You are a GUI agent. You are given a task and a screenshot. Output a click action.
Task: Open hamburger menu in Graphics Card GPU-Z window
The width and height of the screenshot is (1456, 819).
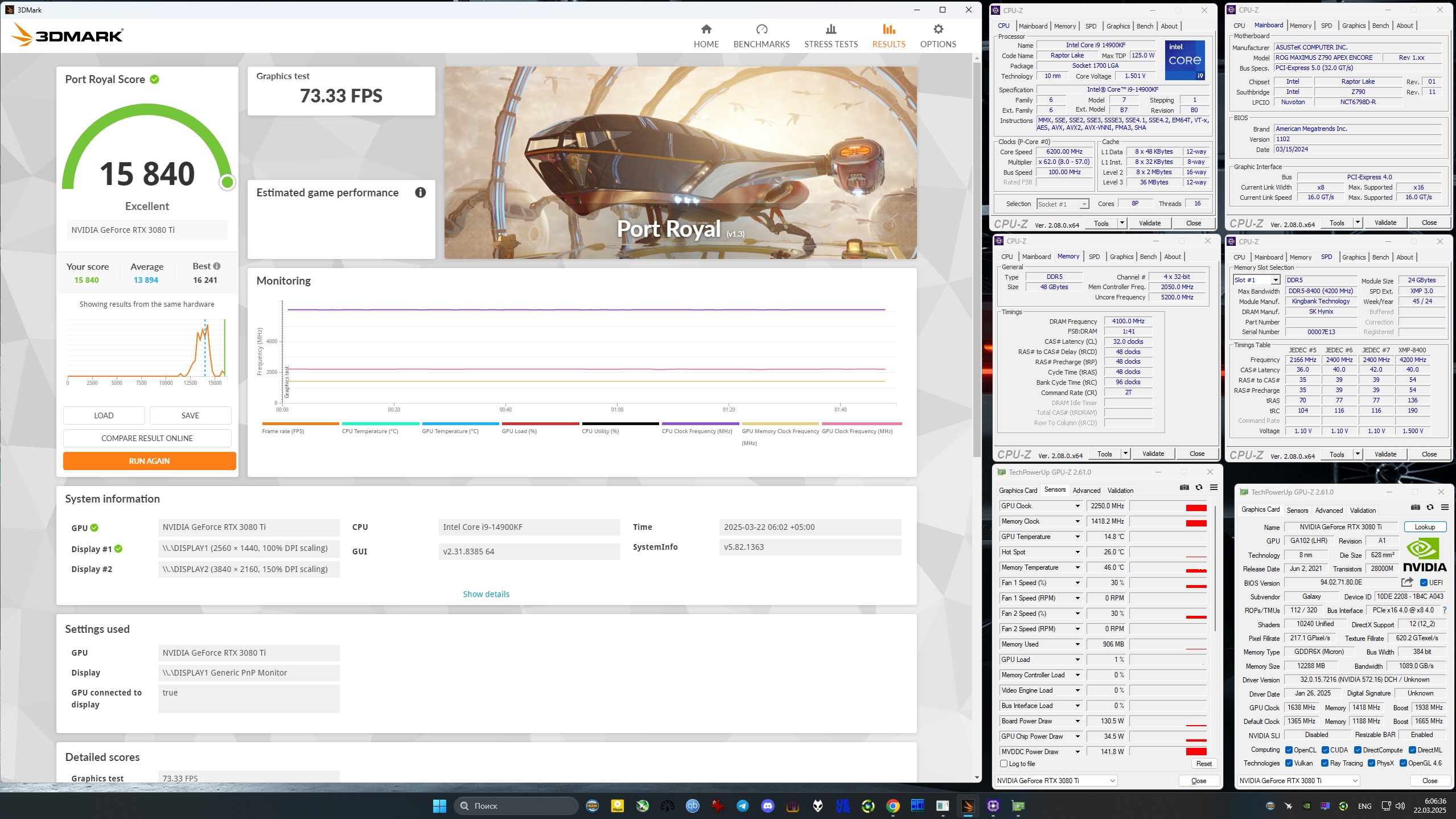pyautogui.click(x=1445, y=507)
